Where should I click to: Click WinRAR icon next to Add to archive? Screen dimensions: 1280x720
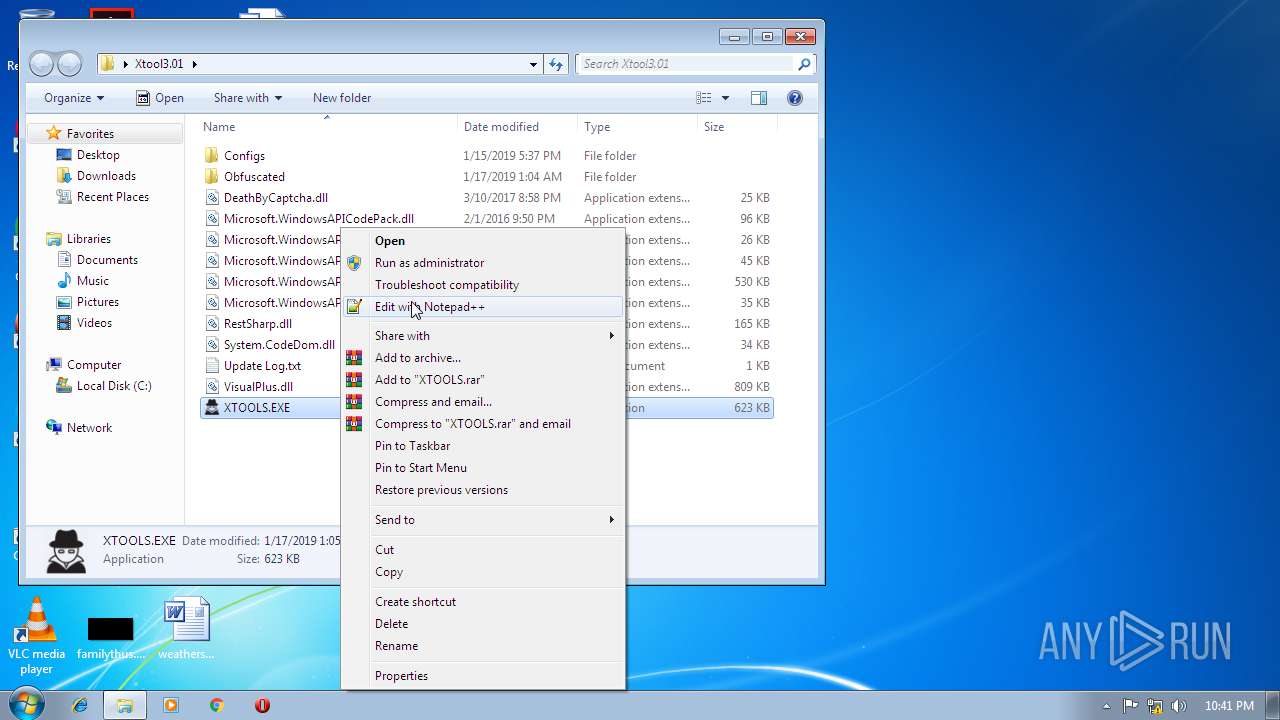354,358
